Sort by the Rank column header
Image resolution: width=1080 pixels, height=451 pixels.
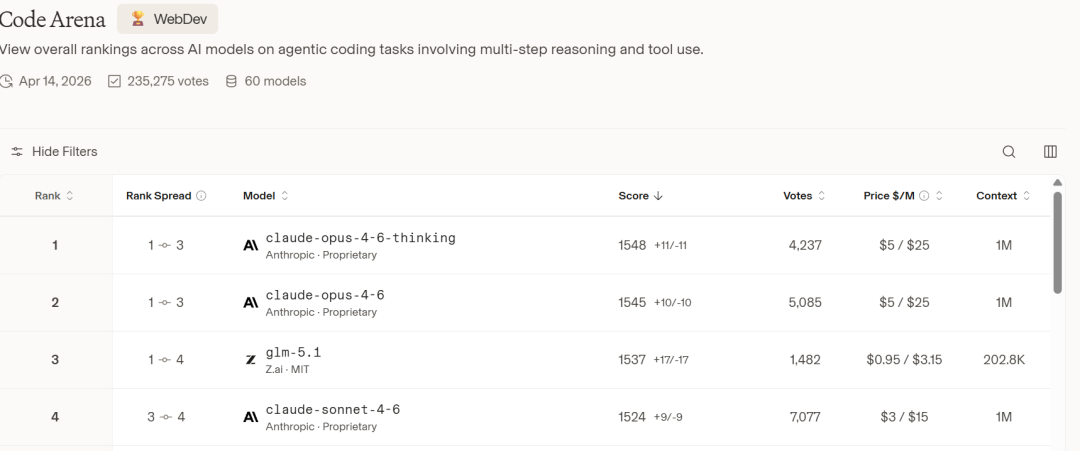(54, 196)
